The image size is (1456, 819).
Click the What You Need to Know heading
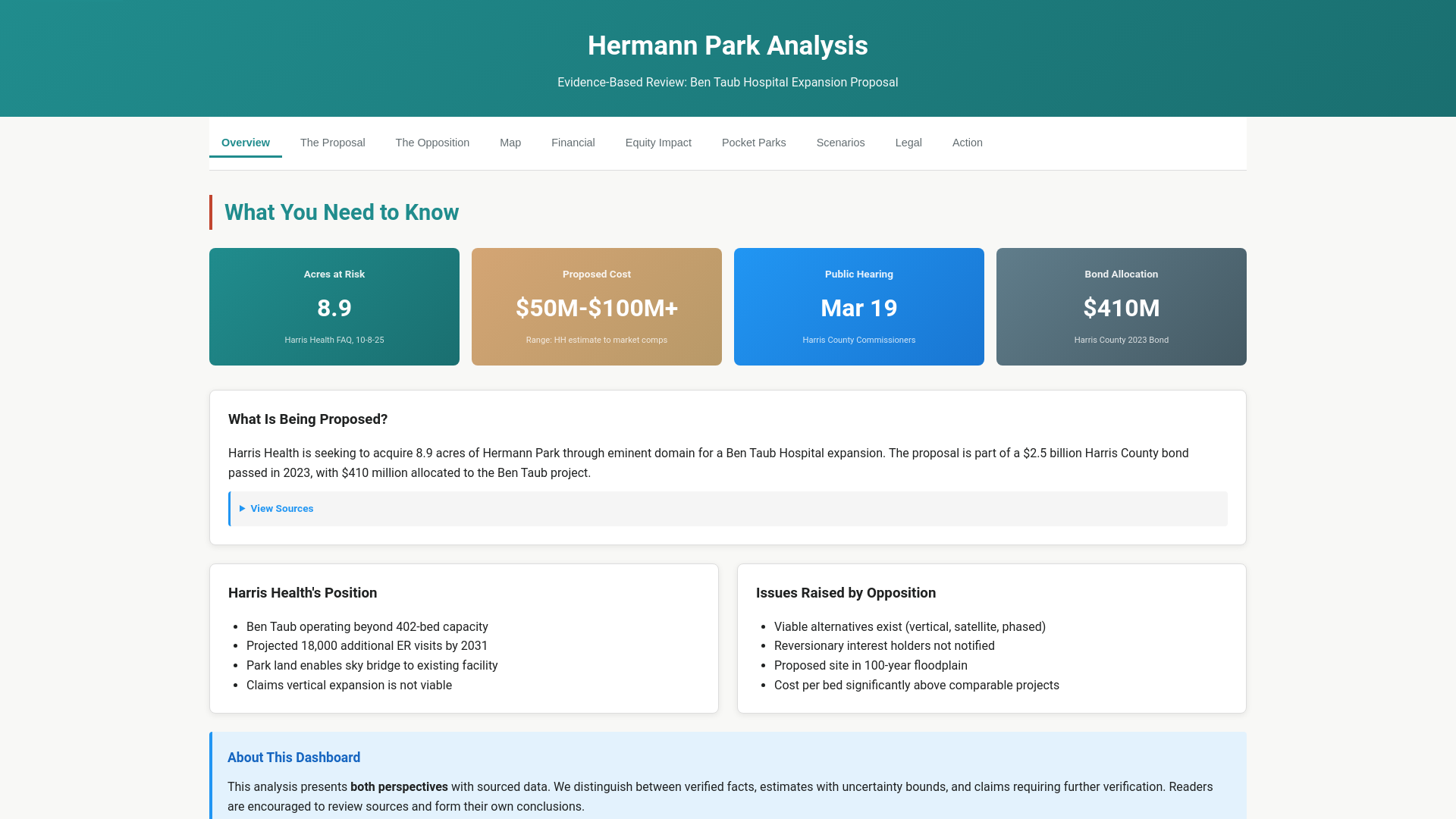341,212
